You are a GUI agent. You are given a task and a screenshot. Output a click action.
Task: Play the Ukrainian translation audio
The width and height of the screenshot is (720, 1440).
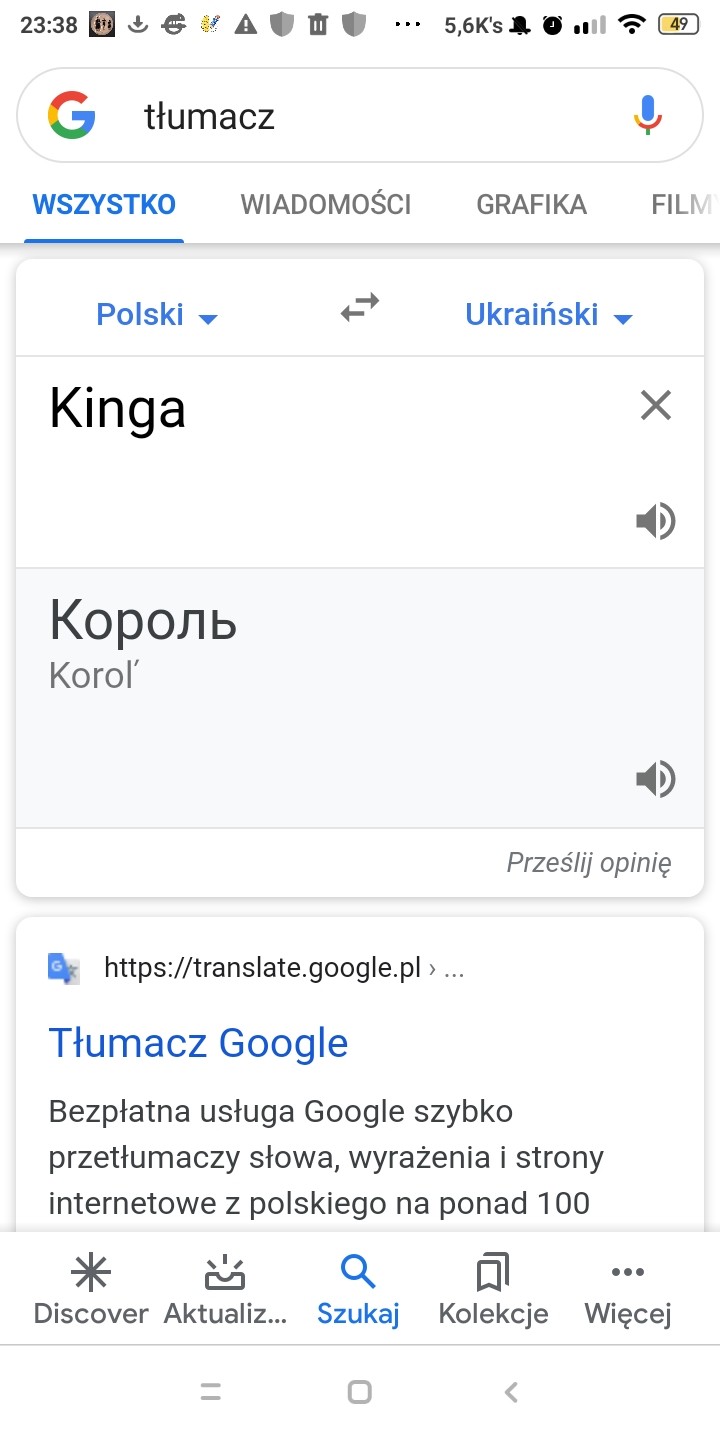pyautogui.click(x=656, y=780)
